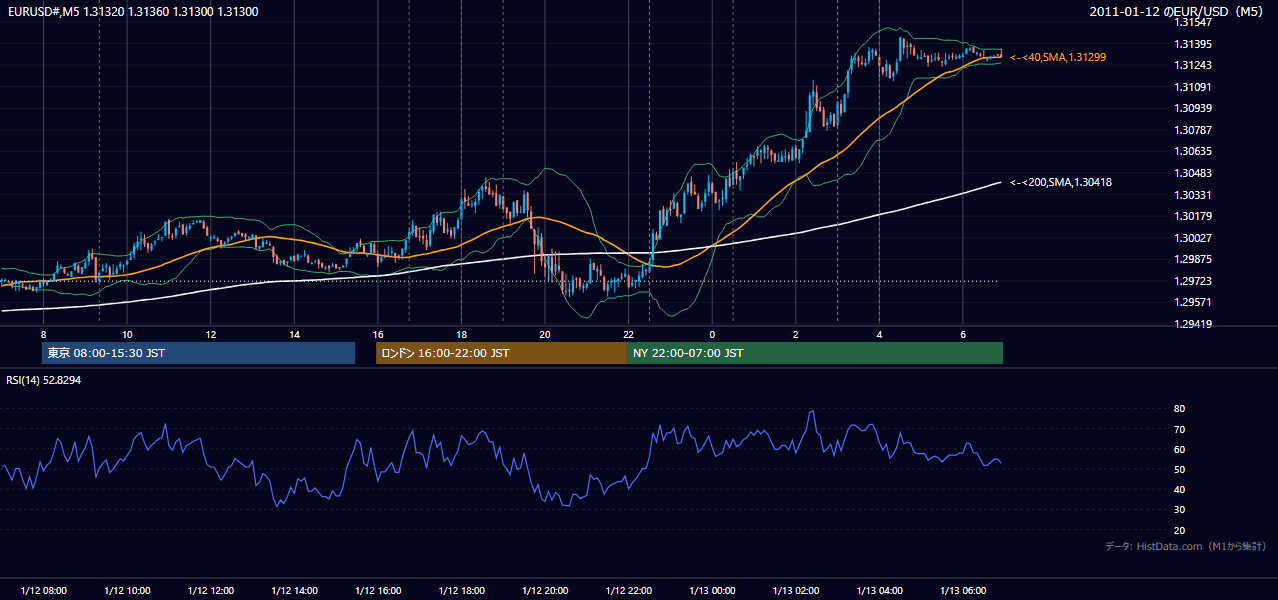1278x600 pixels.
Task: Click price axis value 1.30179
Action: [1193, 216]
